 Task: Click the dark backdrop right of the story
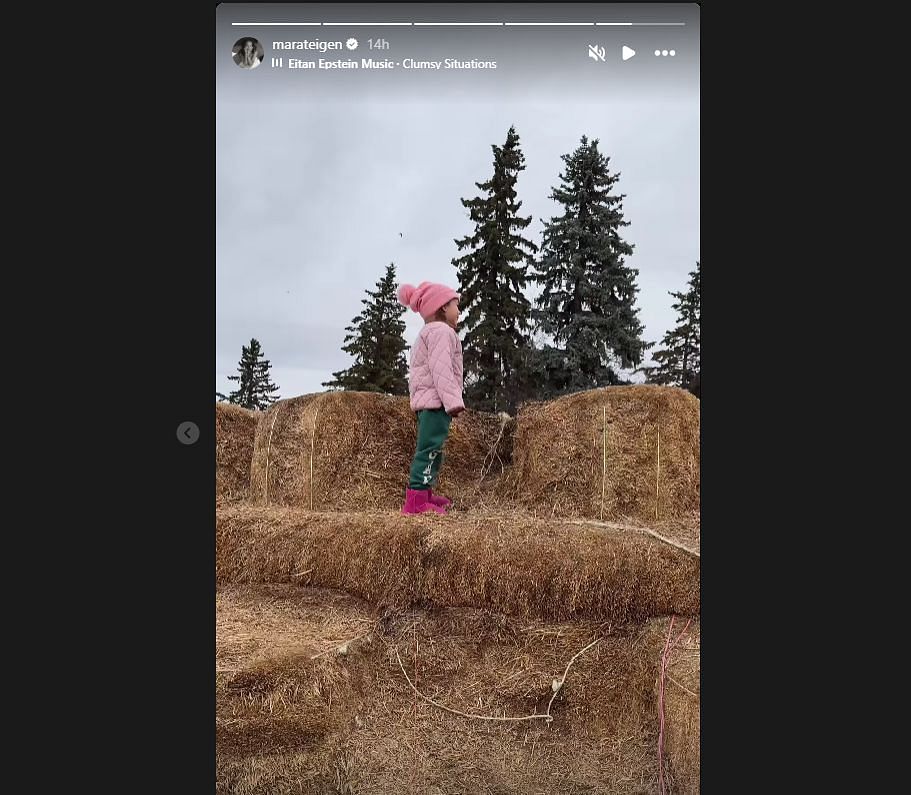pyautogui.click(x=805, y=398)
